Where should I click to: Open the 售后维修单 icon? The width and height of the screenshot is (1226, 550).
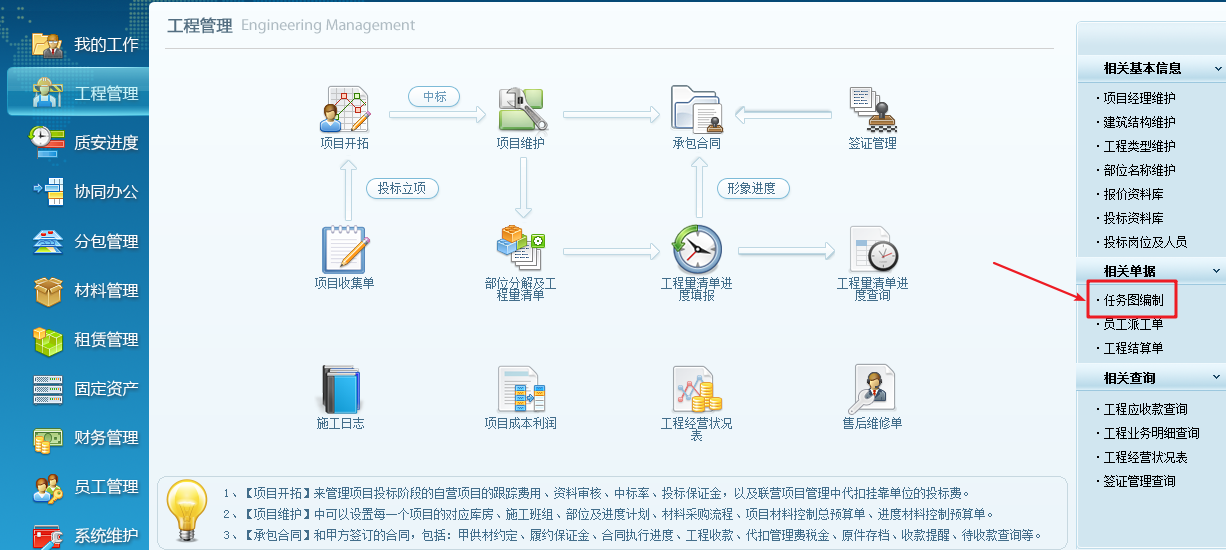pyautogui.click(x=872, y=389)
